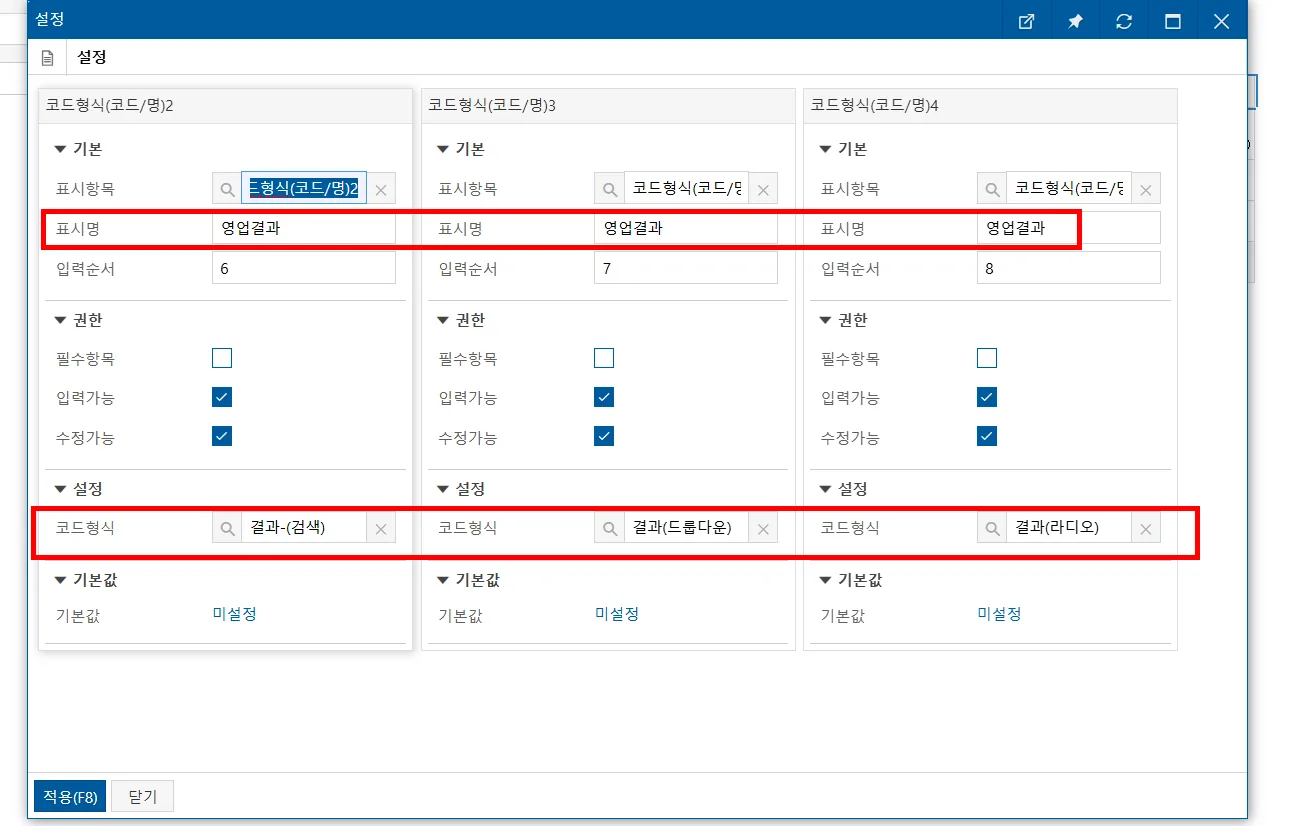Select the 설정 tab
Image resolution: width=1302 pixels, height=826 pixels.
pyautogui.click(x=92, y=58)
